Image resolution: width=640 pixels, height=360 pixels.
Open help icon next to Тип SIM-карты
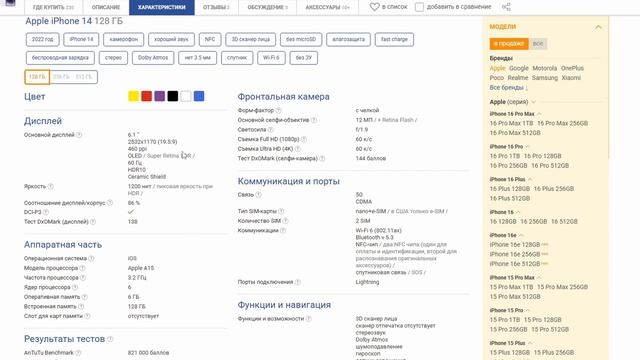click(281, 211)
